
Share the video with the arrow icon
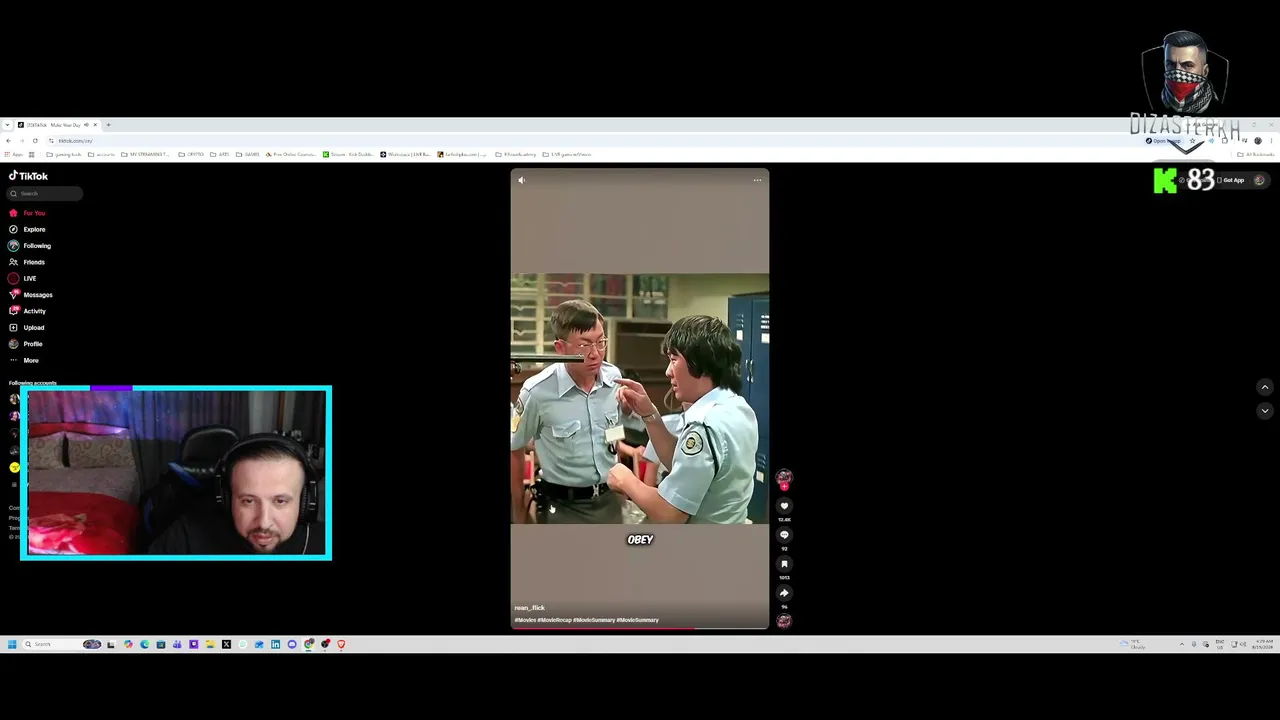point(784,593)
